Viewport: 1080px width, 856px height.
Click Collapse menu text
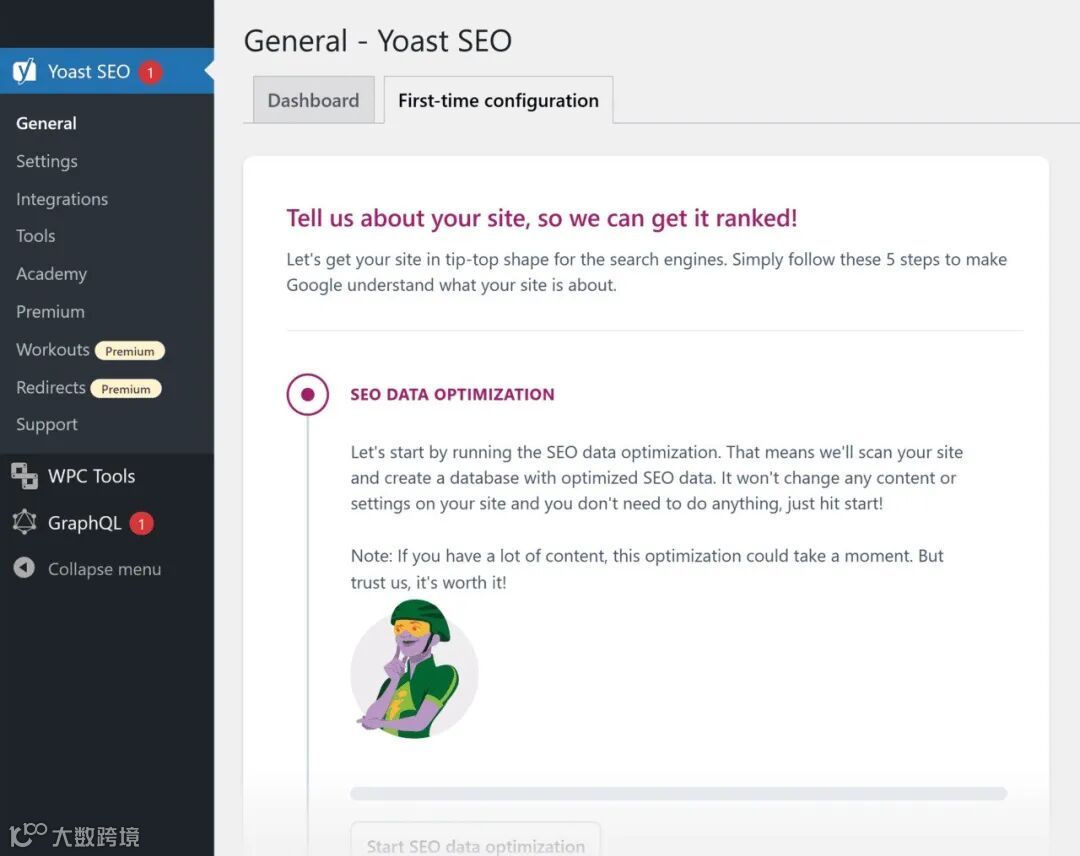105,569
